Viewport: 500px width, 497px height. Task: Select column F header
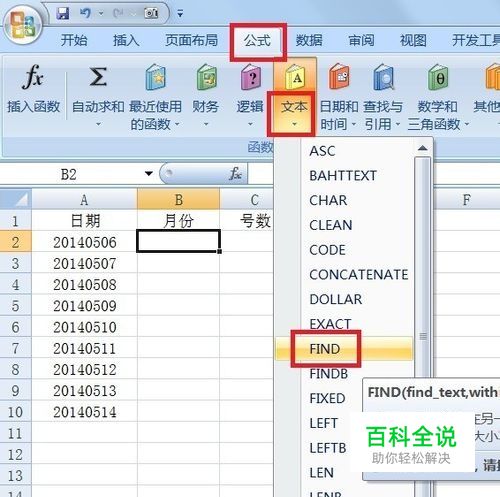[467, 199]
